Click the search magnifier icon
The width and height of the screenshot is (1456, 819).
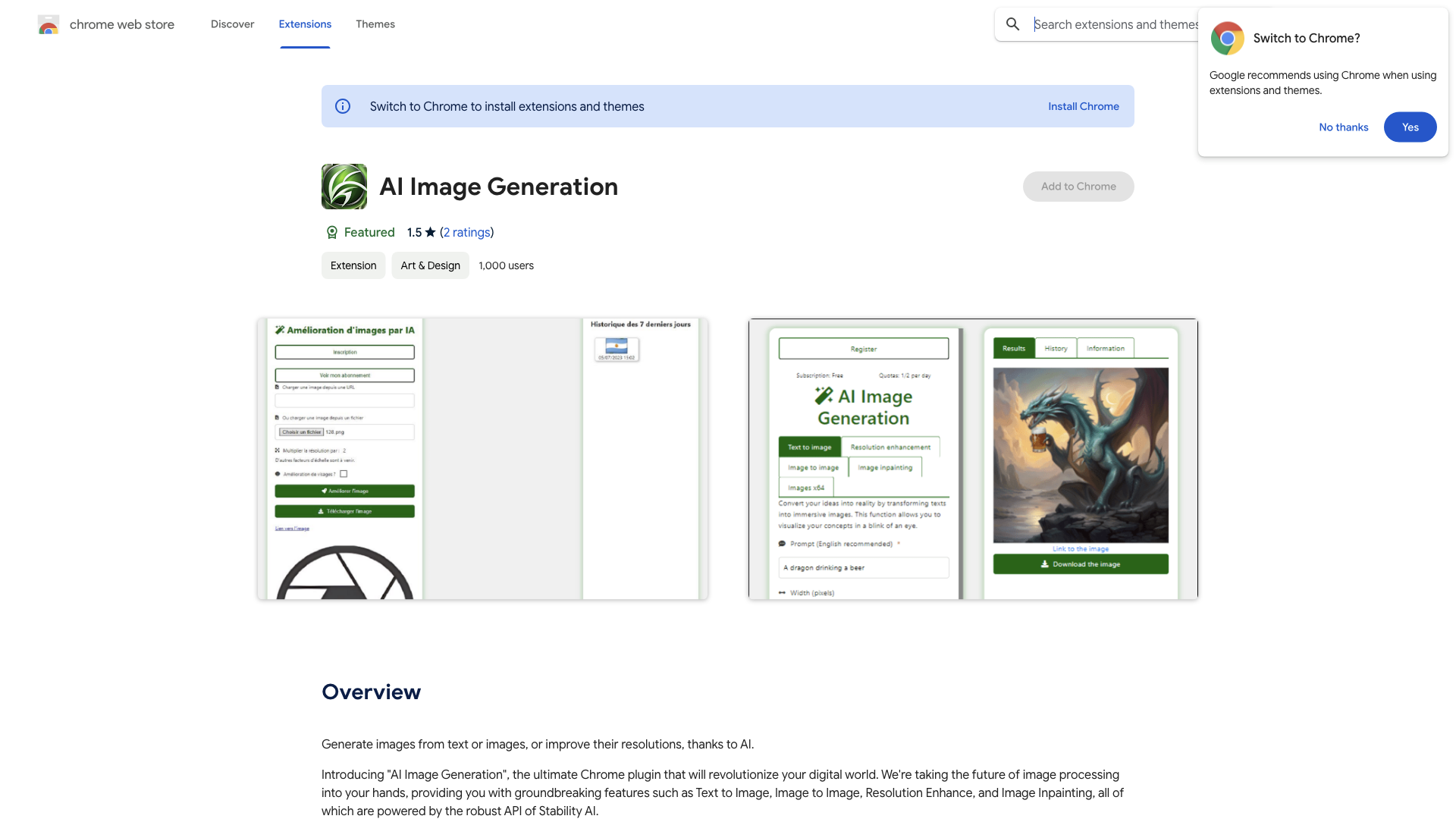pos(1012,24)
